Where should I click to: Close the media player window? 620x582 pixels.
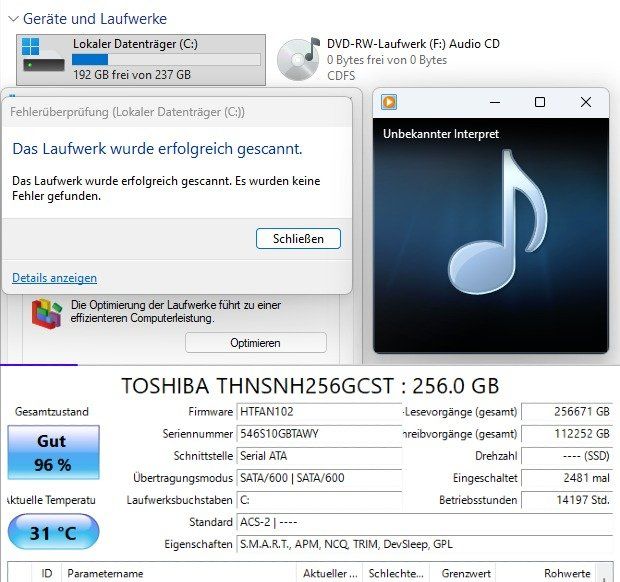tap(586, 102)
